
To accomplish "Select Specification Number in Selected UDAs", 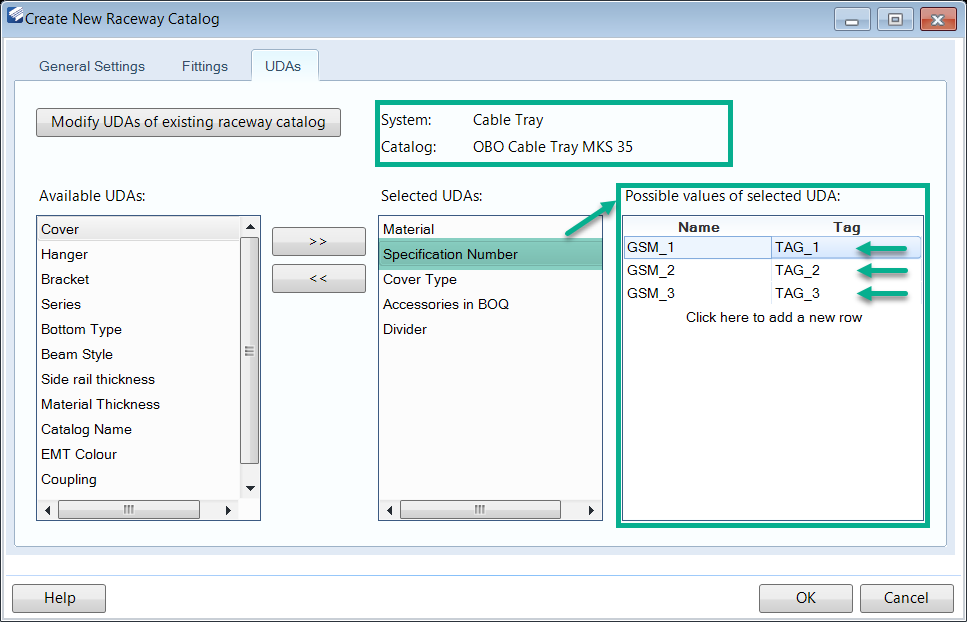I will pos(490,254).
